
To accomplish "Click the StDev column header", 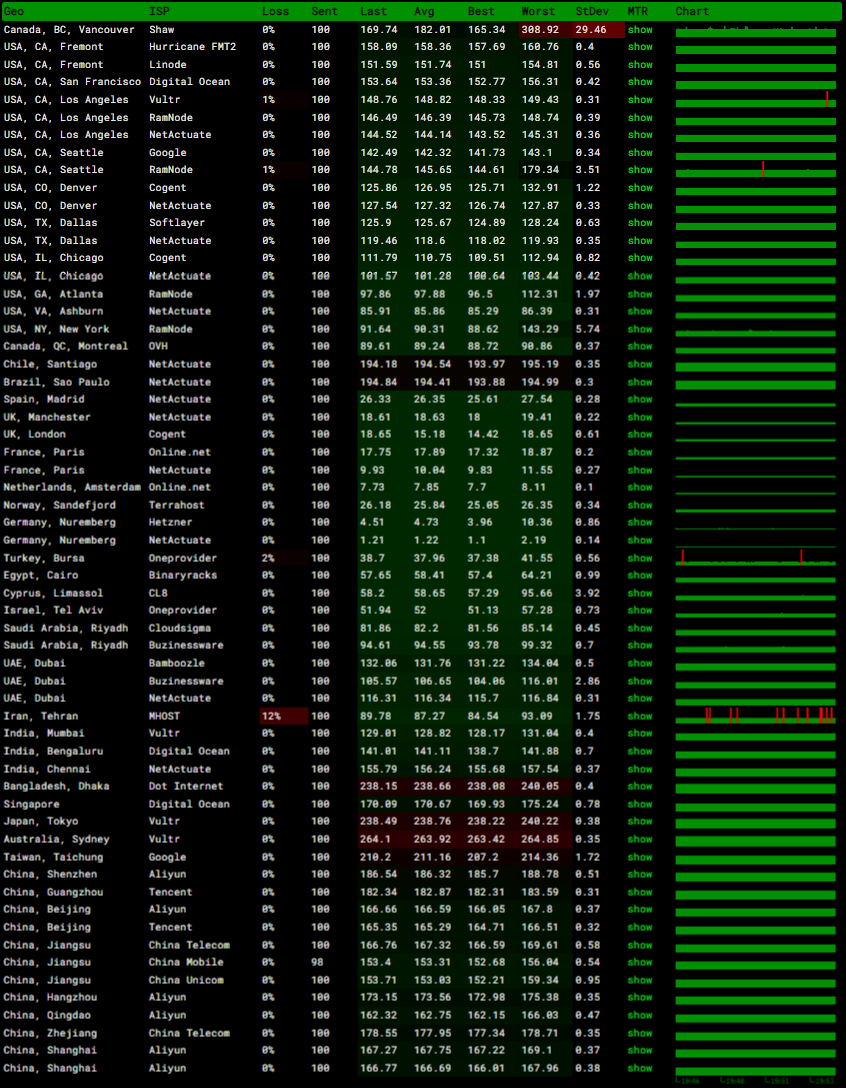I will 591,11.
